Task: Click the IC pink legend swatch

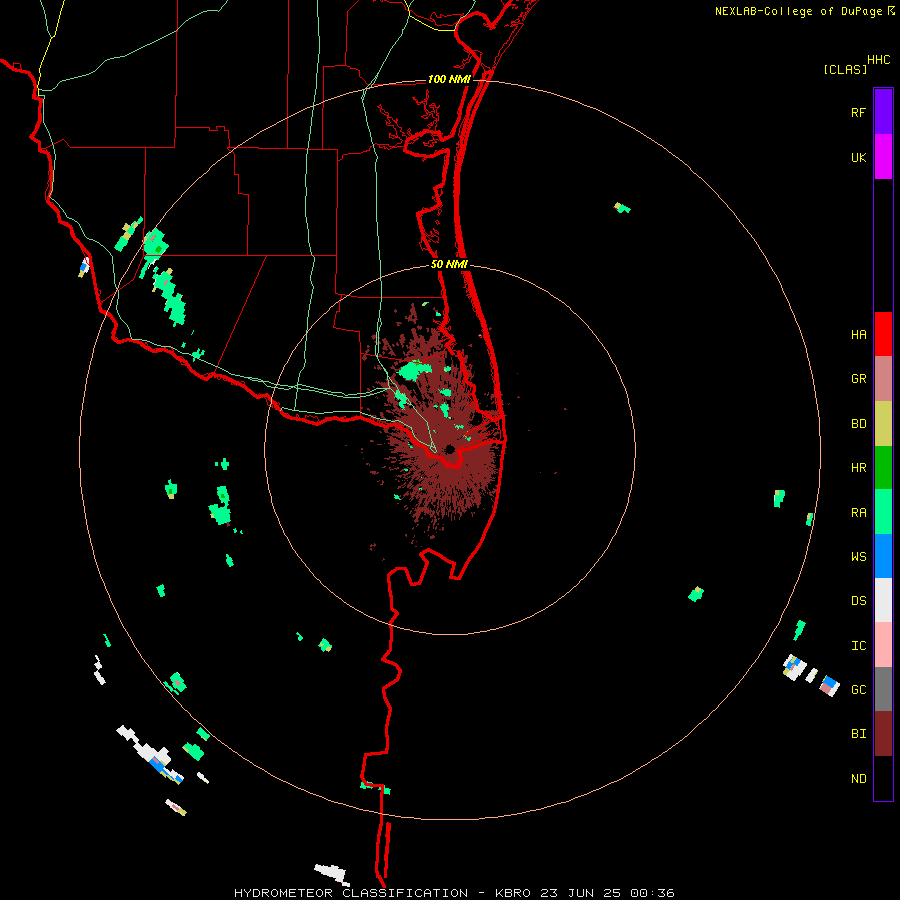Action: pyautogui.click(x=883, y=645)
